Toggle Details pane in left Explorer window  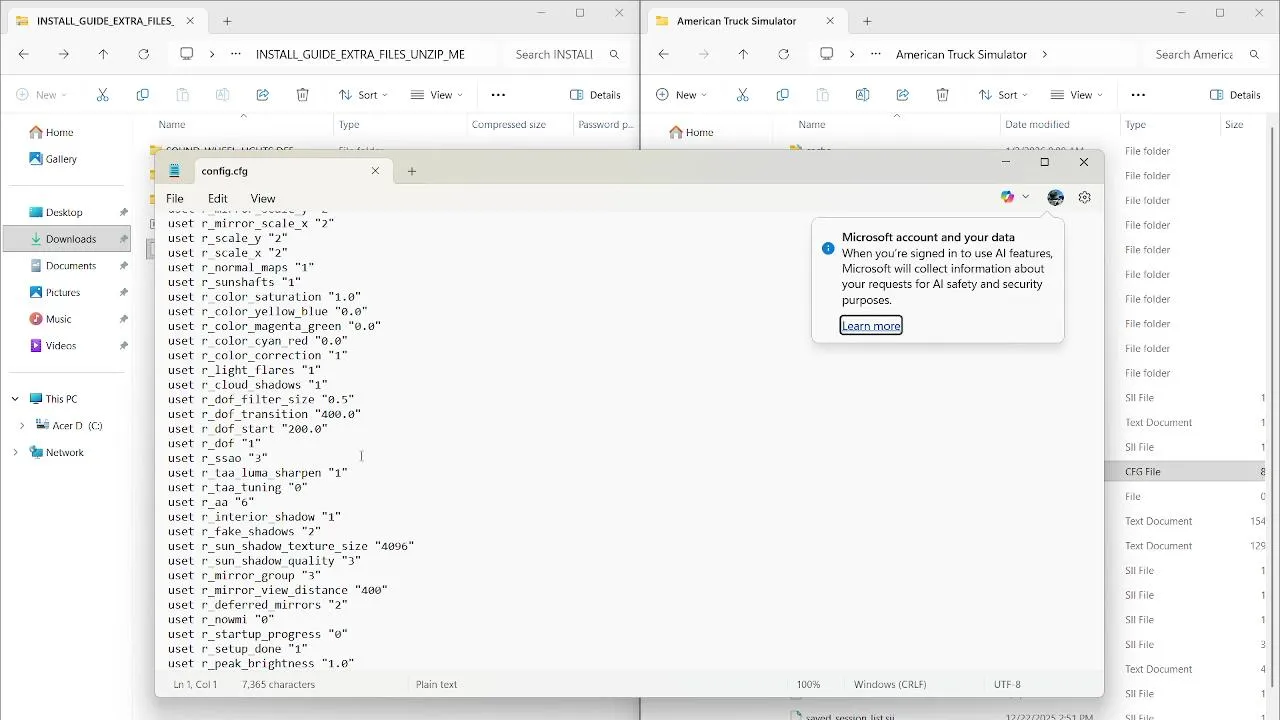click(x=596, y=95)
